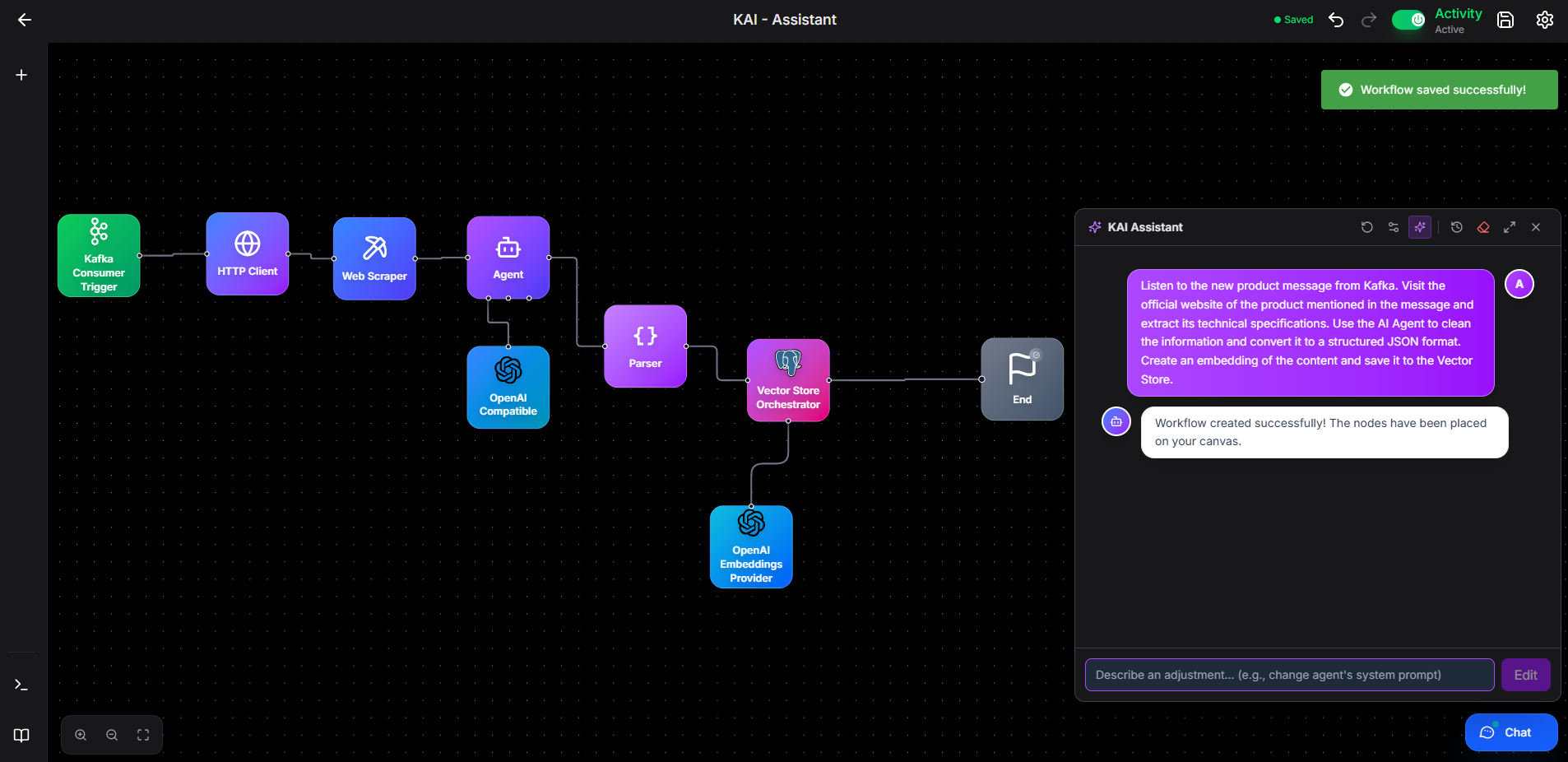
Task: Undo the last workflow change
Action: point(1336,20)
